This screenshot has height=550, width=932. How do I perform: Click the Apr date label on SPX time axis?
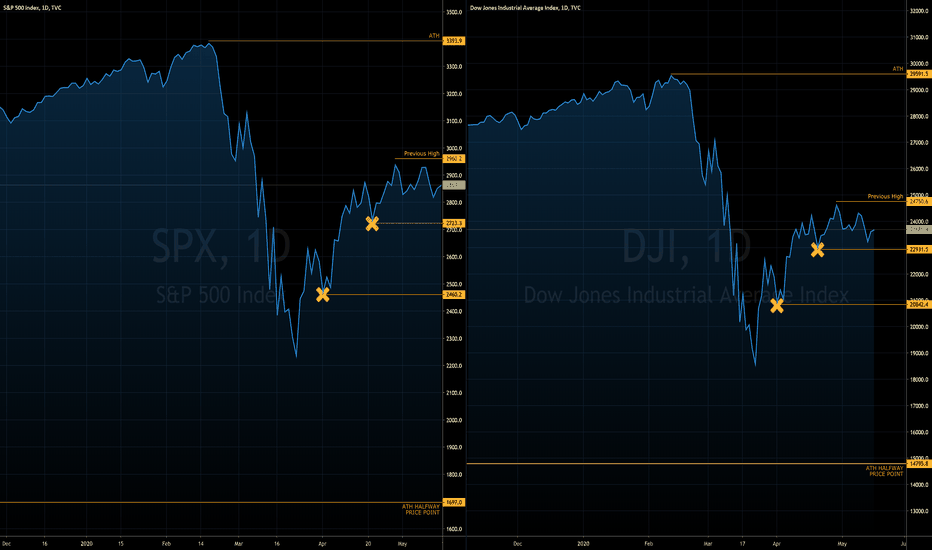point(322,543)
